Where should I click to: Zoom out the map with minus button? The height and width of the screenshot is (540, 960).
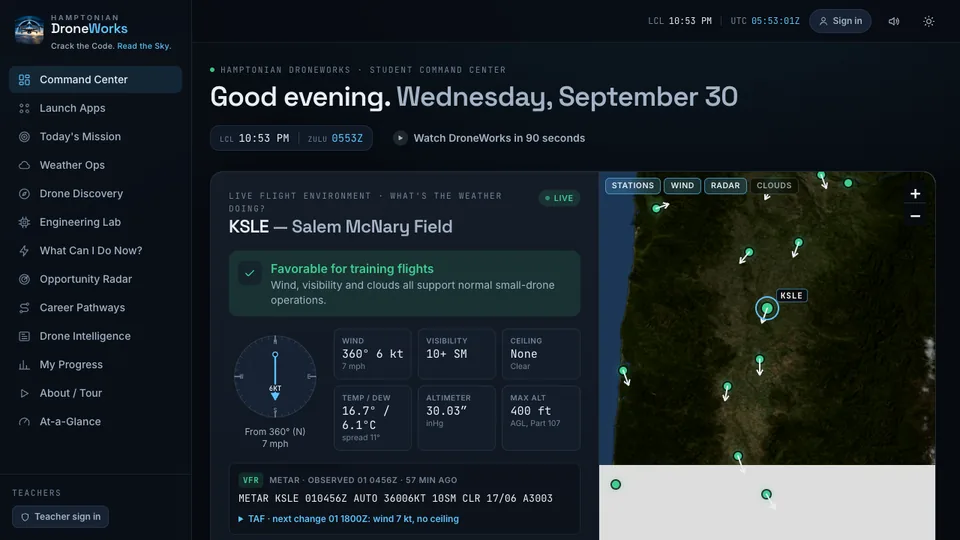[915, 216]
